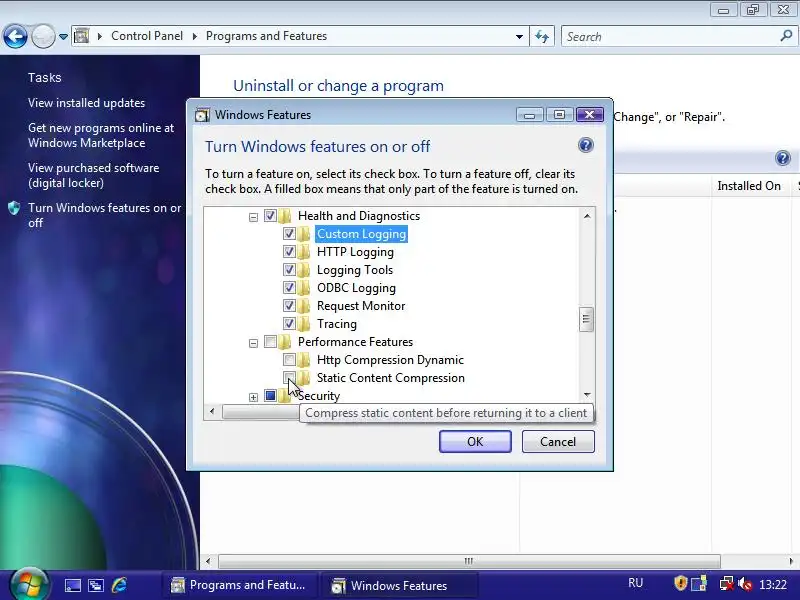The width and height of the screenshot is (800, 600).
Task: Click the 13:22 system clock
Action: tap(773, 584)
